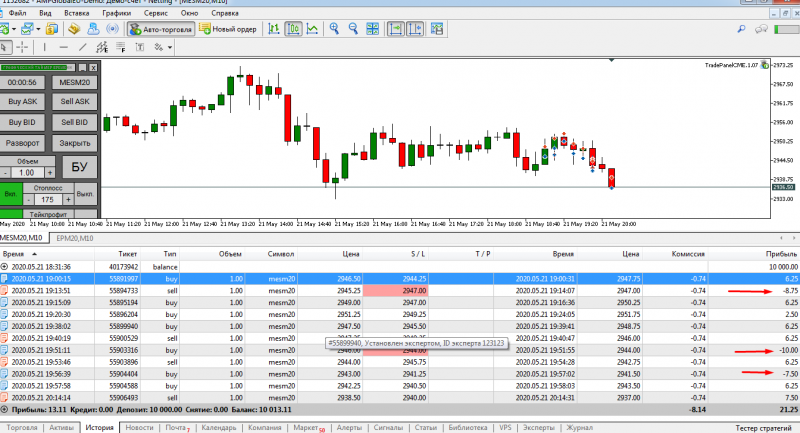The image size is (800, 433).
Task: Open the Тестер стратегий panel
Action: 763,428
